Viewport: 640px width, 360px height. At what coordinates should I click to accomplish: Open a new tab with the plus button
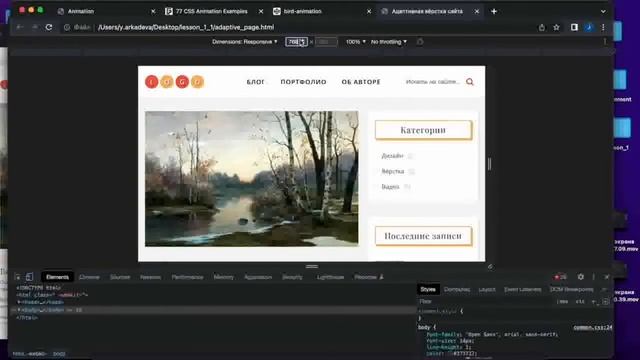[x=494, y=11]
